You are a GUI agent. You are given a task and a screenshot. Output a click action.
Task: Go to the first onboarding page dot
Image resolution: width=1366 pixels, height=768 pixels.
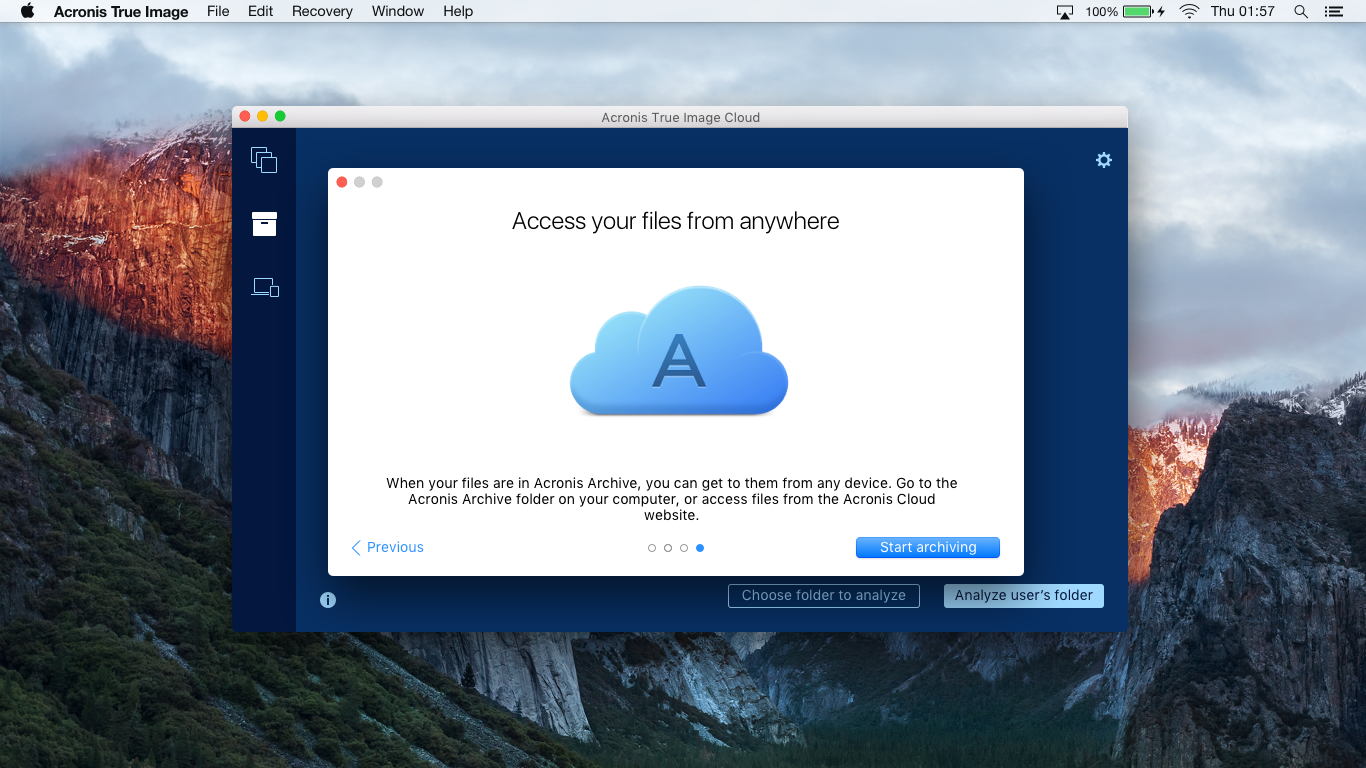coord(652,548)
